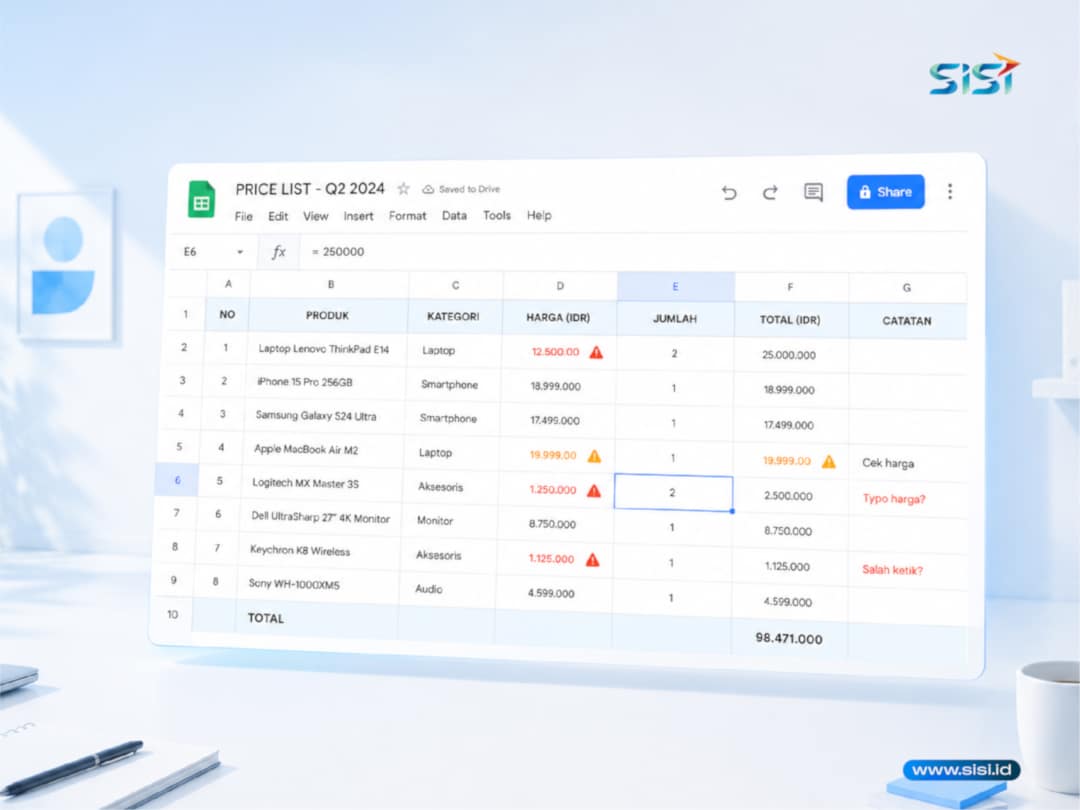
Task: Click the orange warning icon in Total column
Action: tap(829, 461)
